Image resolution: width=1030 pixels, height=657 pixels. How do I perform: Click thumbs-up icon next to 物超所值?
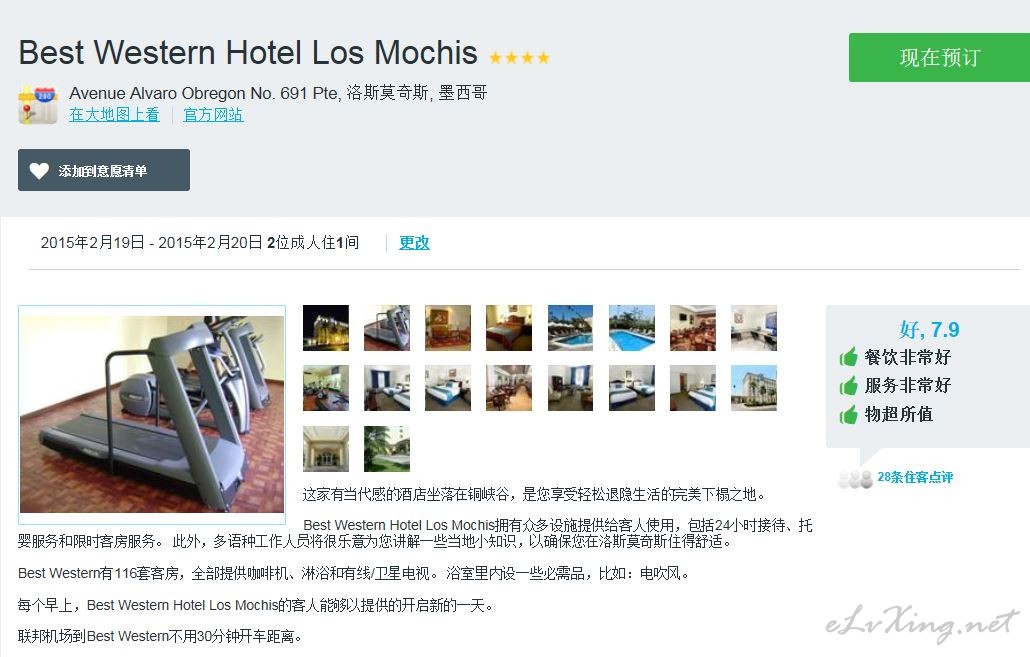point(849,415)
